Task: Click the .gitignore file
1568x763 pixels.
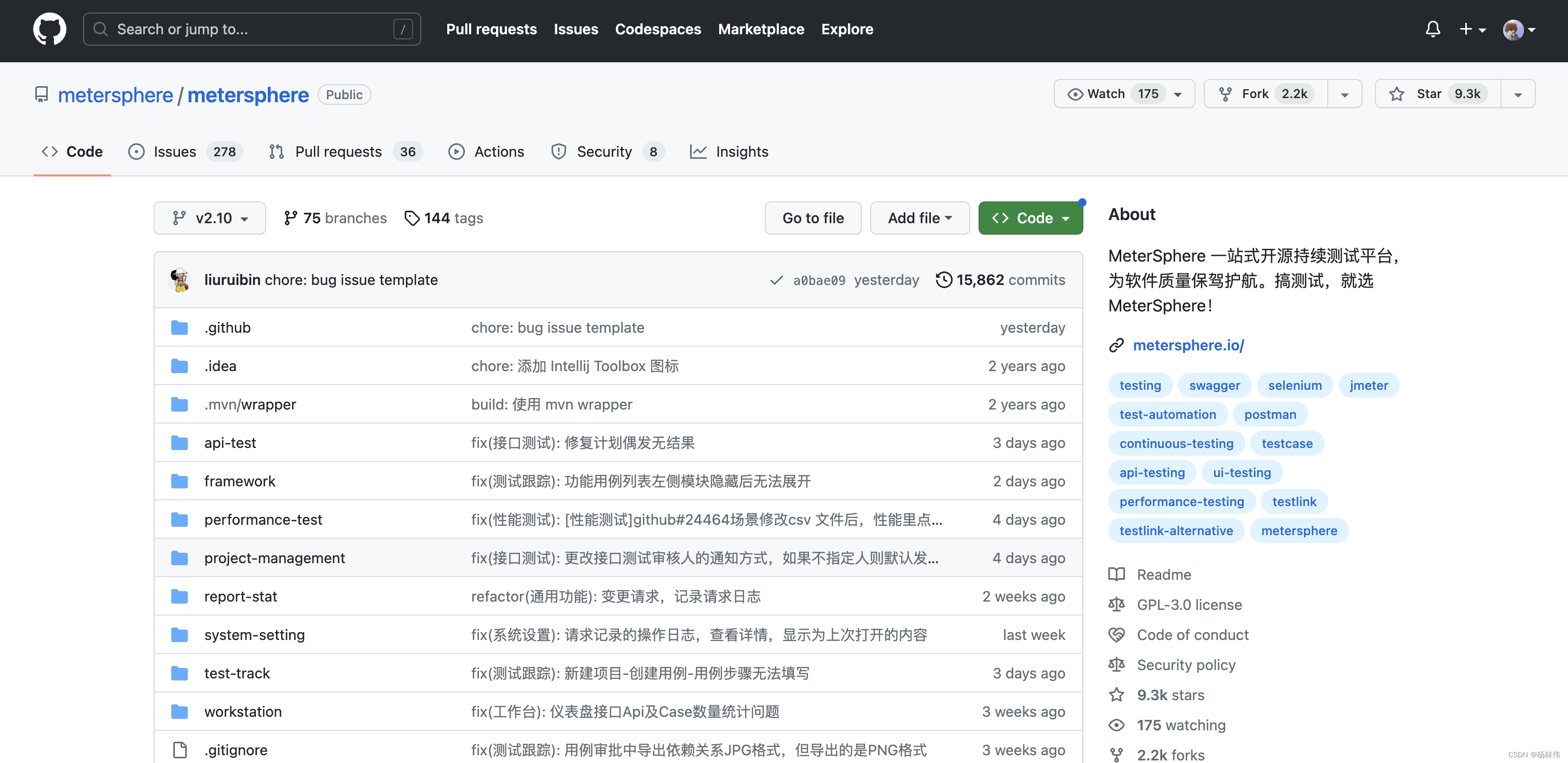Action: click(x=236, y=750)
